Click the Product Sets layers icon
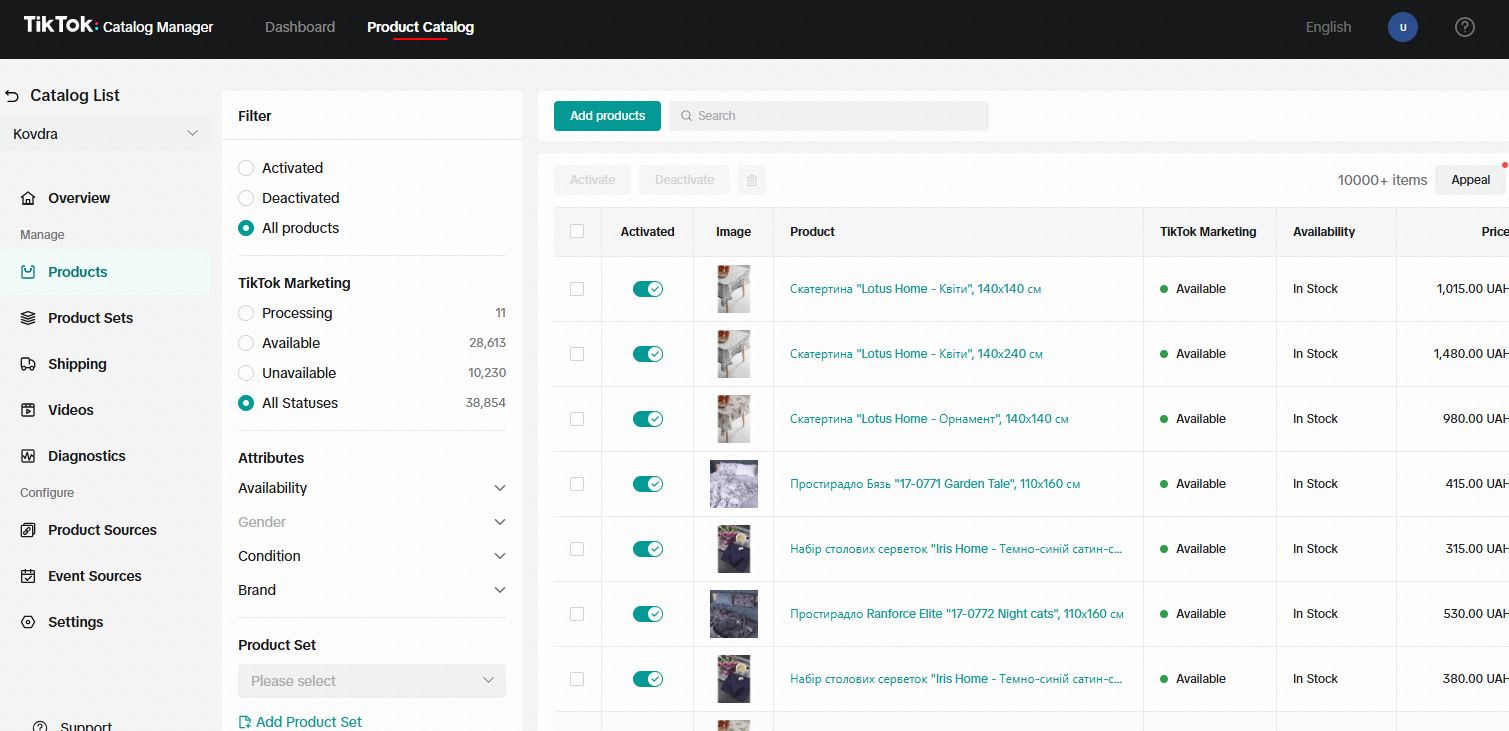The width and height of the screenshot is (1509, 731). pyautogui.click(x=28, y=318)
